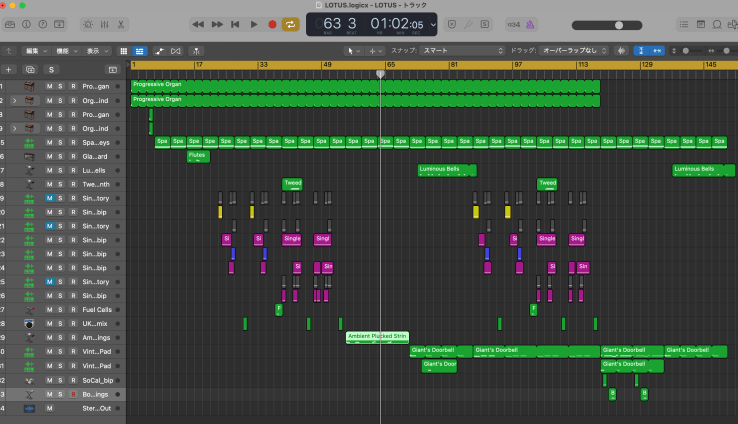
Task: Show the automation view button
Action: [159, 50]
